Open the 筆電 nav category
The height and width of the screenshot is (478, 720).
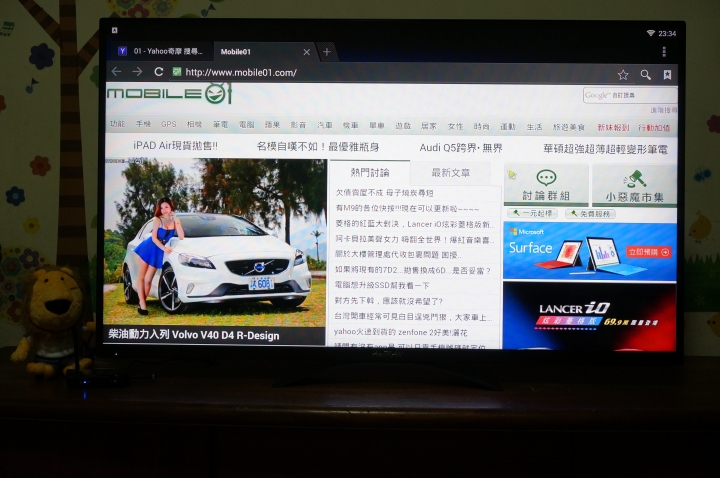pos(220,124)
